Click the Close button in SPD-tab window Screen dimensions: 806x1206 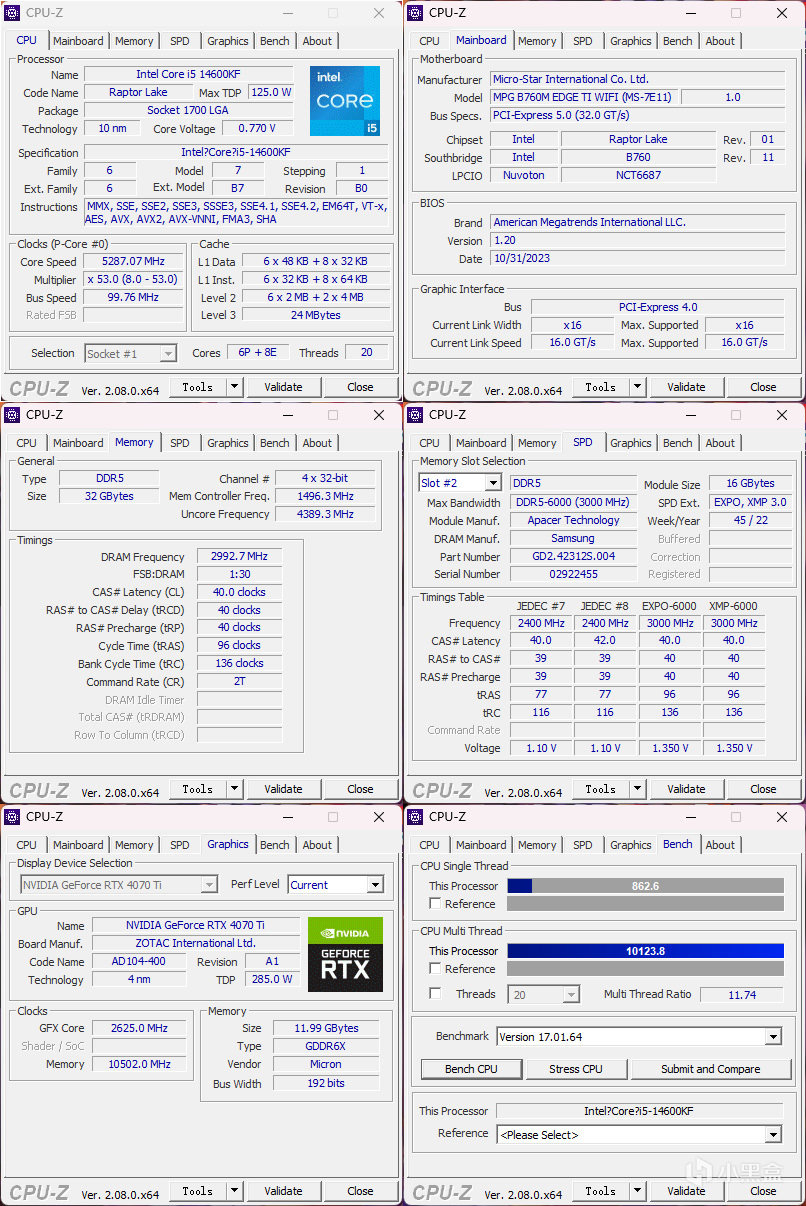[x=763, y=789]
